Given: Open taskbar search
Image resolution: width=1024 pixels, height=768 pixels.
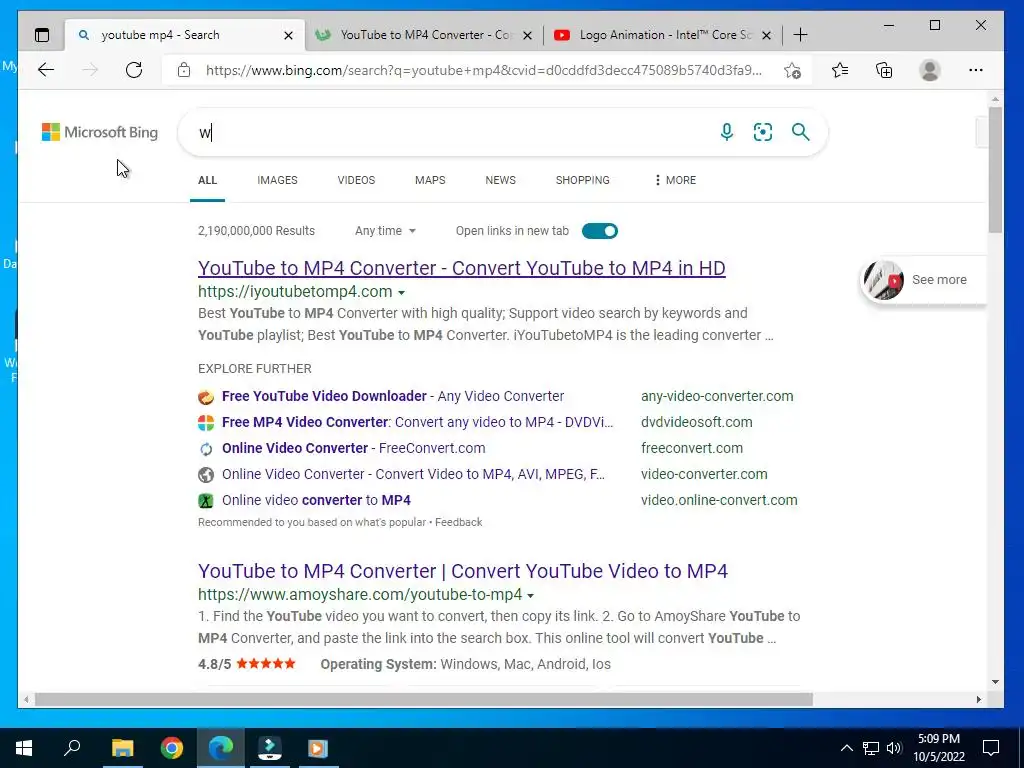Looking at the screenshot, I should tap(72, 748).
